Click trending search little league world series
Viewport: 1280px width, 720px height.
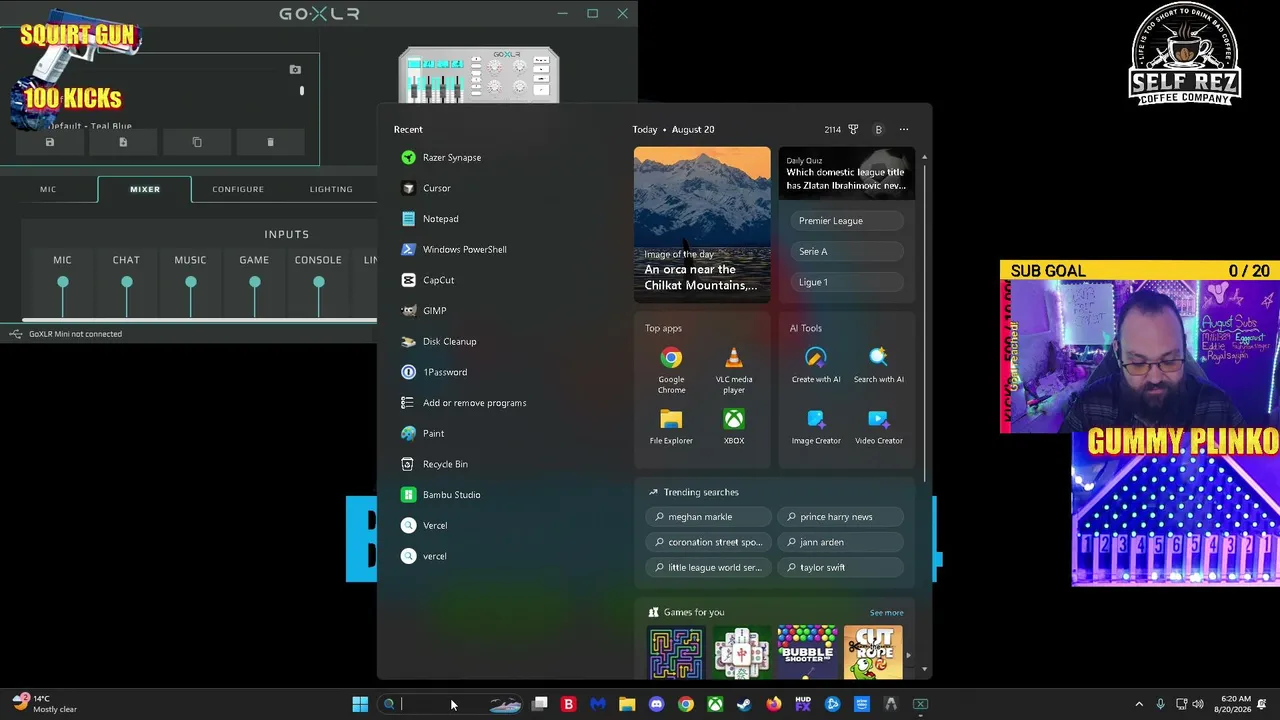coord(709,567)
